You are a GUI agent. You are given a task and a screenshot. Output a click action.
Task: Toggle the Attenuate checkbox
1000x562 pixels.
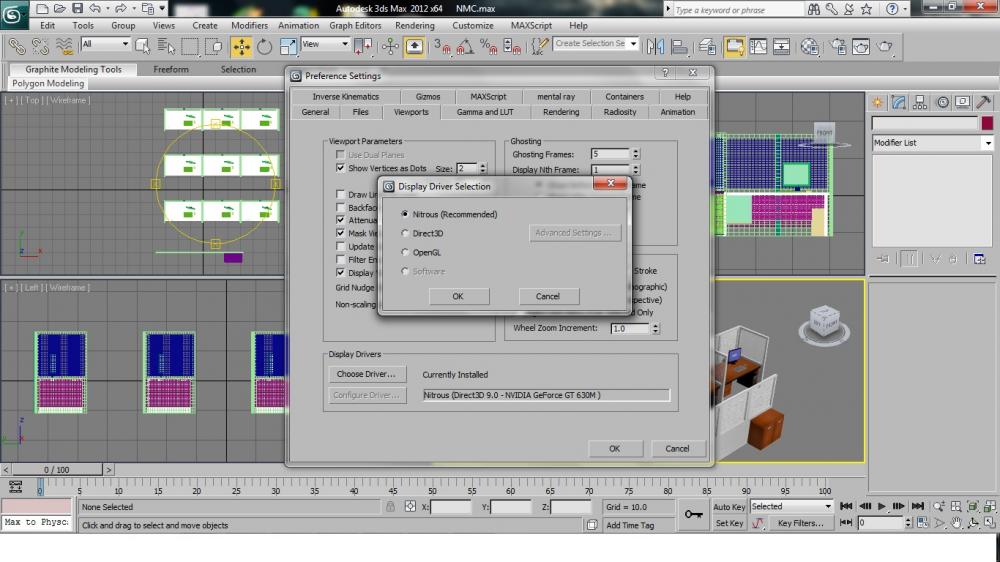click(340, 220)
